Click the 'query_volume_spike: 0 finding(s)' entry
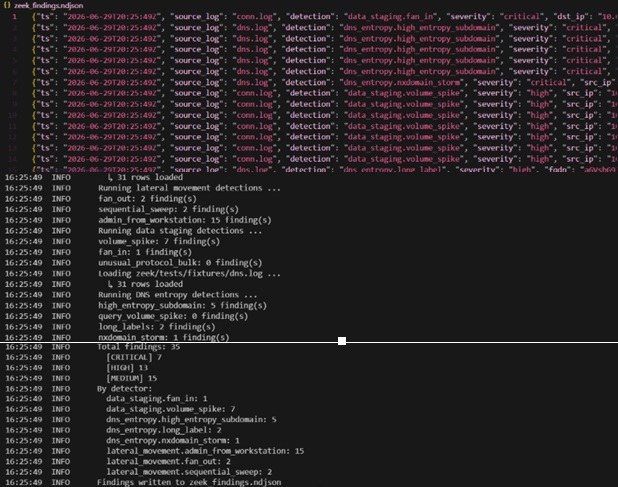The height and width of the screenshot is (487, 618). 173,316
